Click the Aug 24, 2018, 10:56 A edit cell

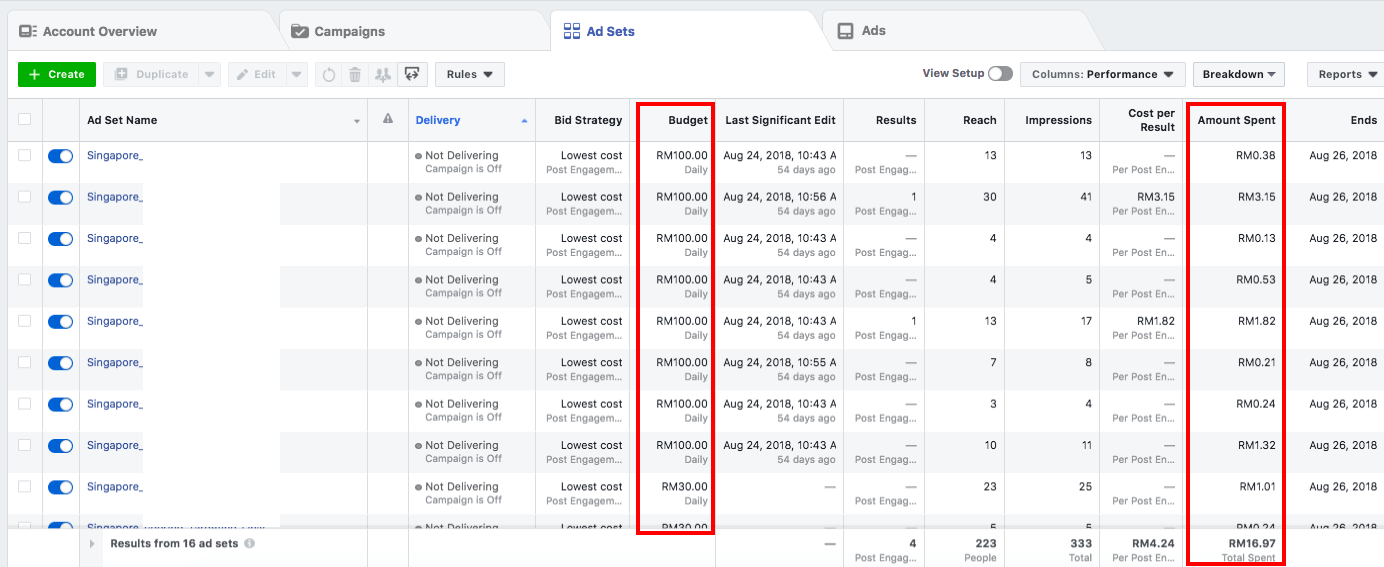779,197
